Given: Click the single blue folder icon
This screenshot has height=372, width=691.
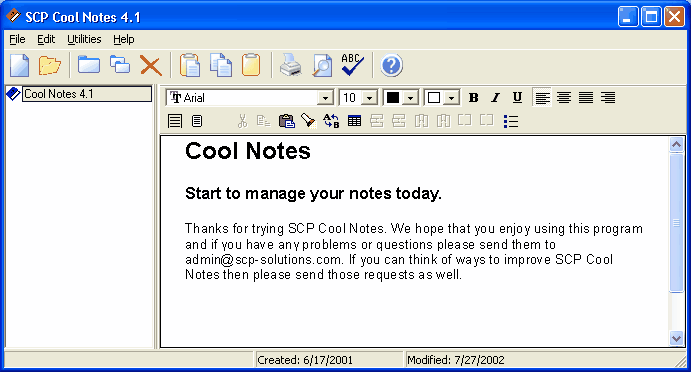Looking at the screenshot, I should tap(89, 64).
